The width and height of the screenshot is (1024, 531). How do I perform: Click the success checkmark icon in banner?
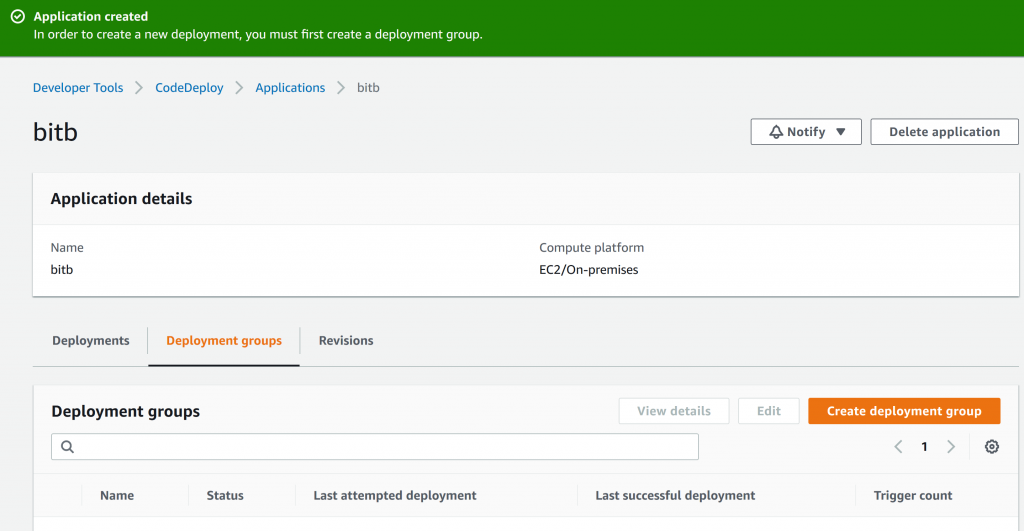(x=18, y=16)
